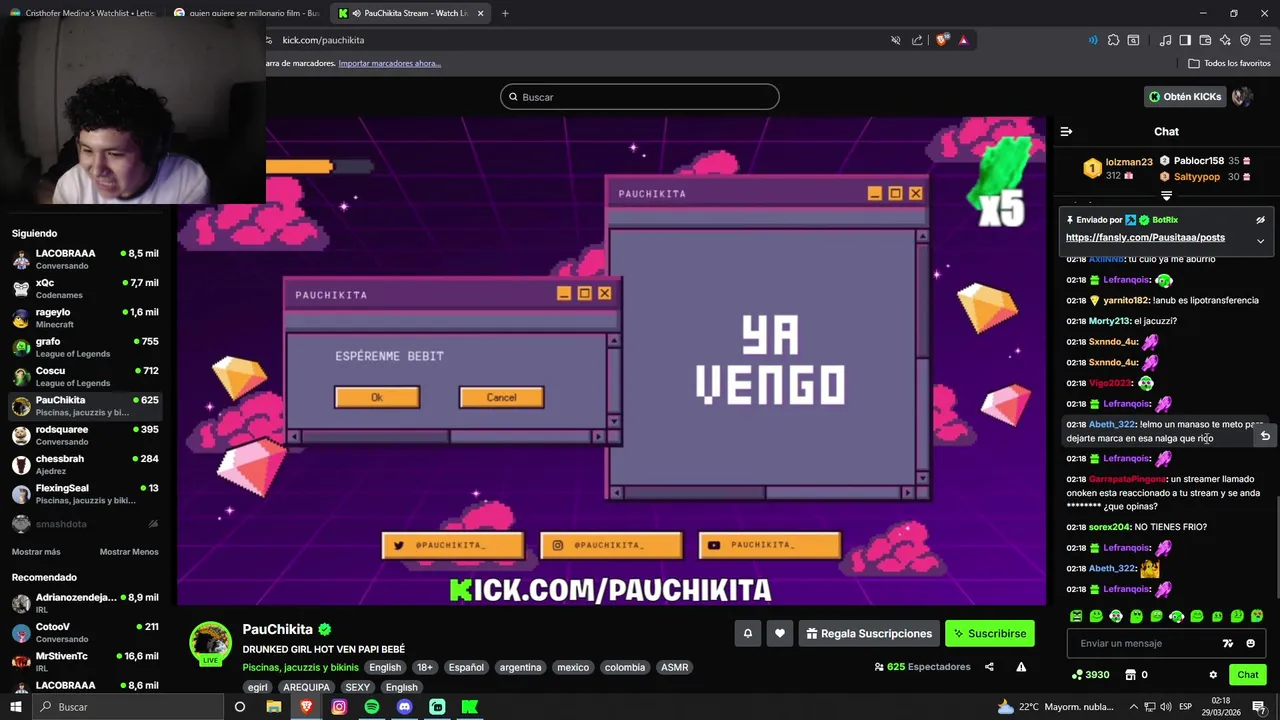The height and width of the screenshot is (720, 1280).
Task: Open File Explorer from the taskbar
Action: (x=273, y=707)
